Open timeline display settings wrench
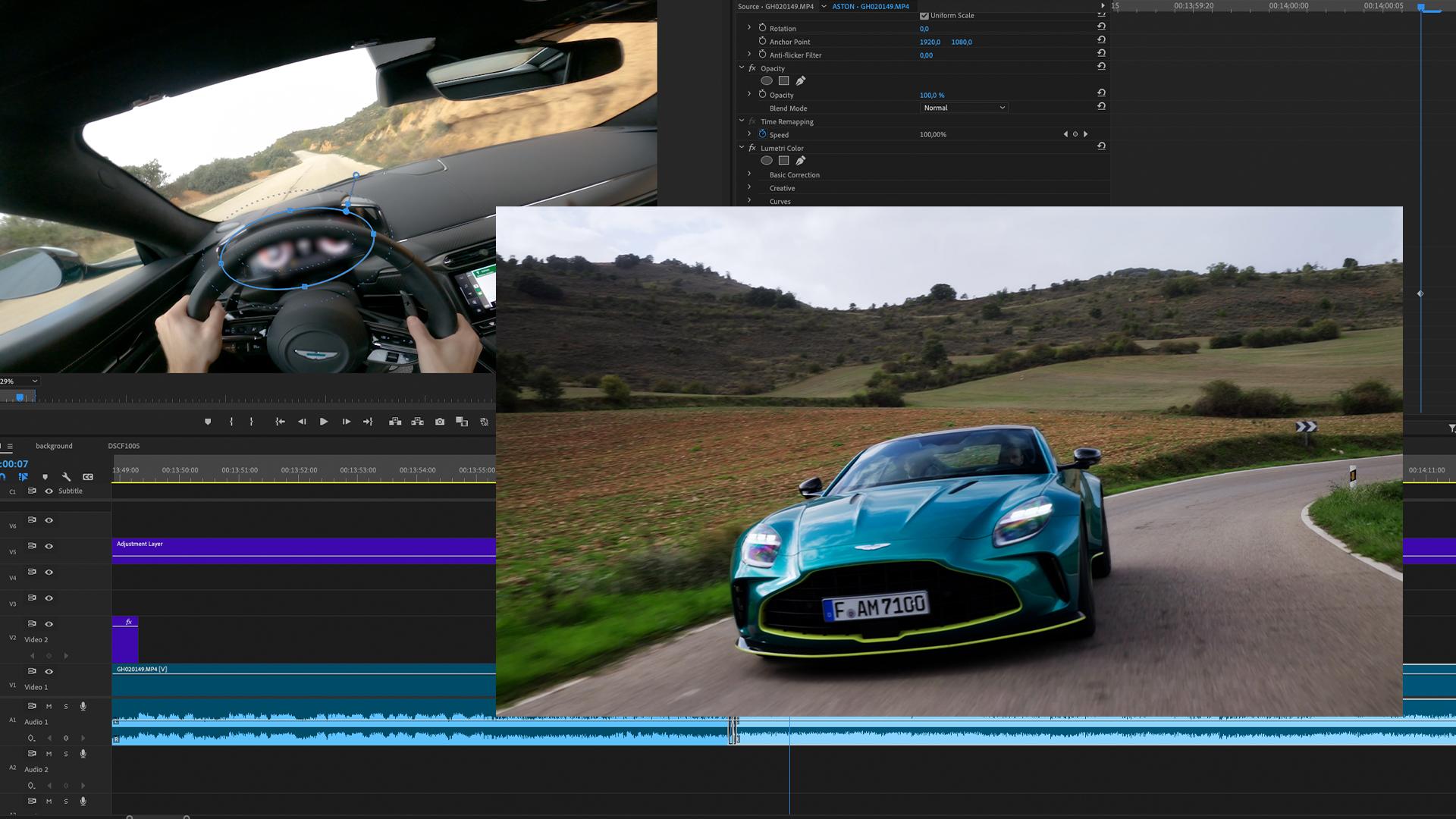 pyautogui.click(x=66, y=477)
